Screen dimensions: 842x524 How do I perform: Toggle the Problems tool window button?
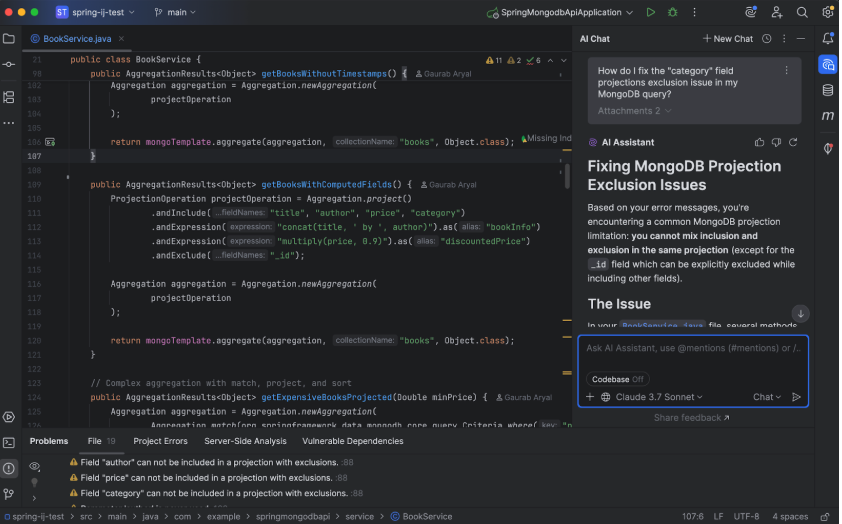click(9, 468)
